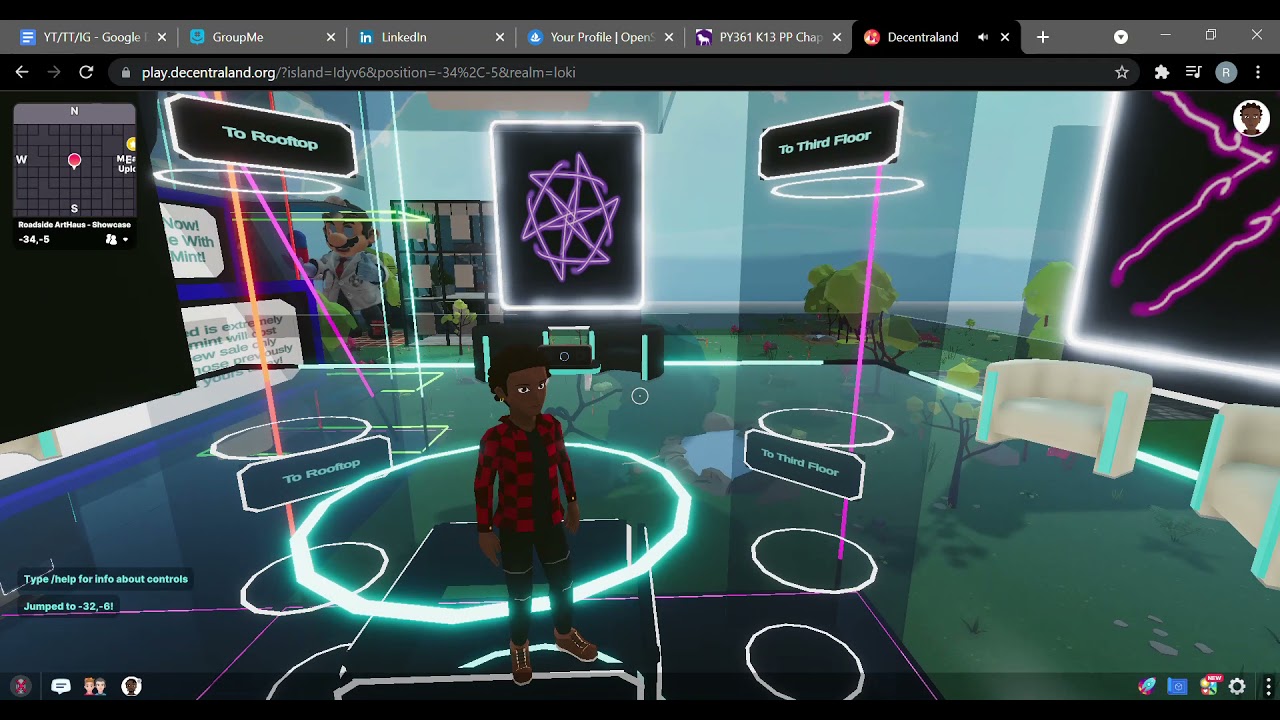Screen dimensions: 1280x720
Task: Expand the minimap options arrow beside coordinates
Action: pos(125,240)
